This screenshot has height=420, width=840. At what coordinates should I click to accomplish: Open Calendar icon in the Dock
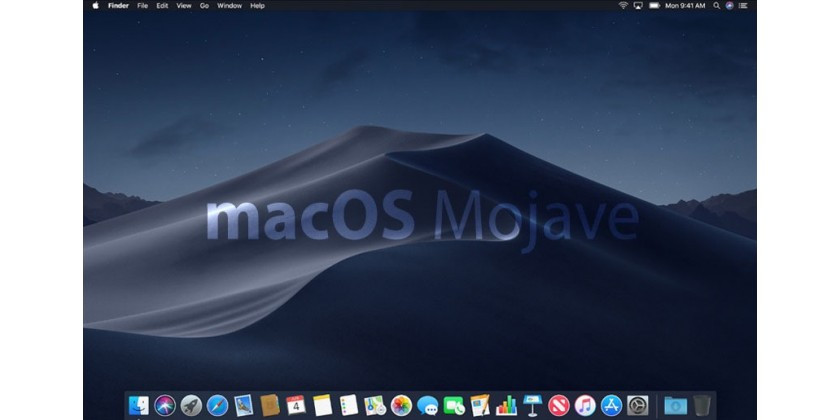[x=296, y=406]
